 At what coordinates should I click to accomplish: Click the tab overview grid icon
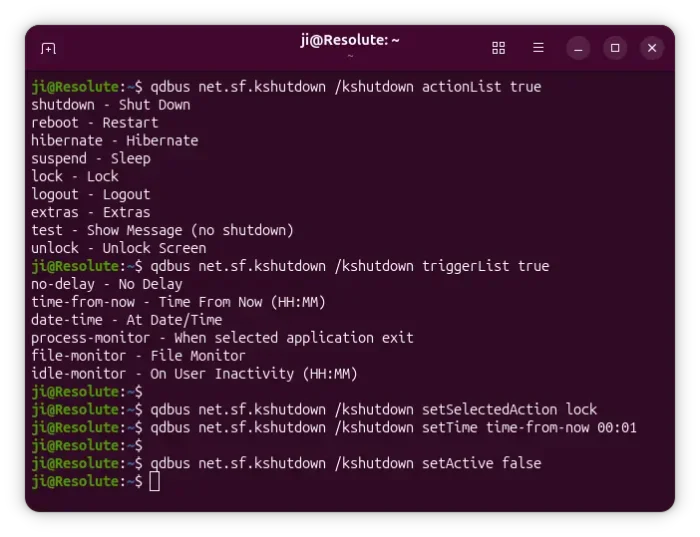tap(498, 48)
